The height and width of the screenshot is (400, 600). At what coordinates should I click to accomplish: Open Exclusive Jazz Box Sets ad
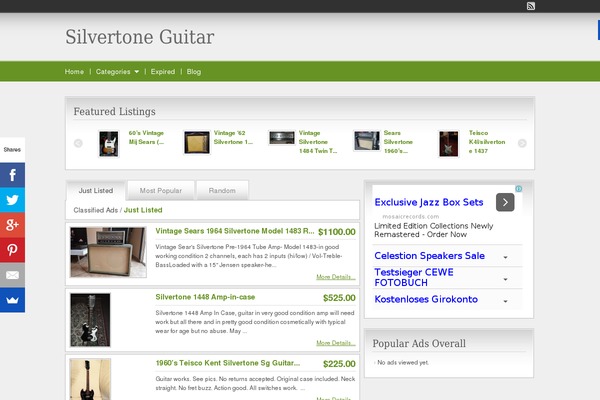429,202
